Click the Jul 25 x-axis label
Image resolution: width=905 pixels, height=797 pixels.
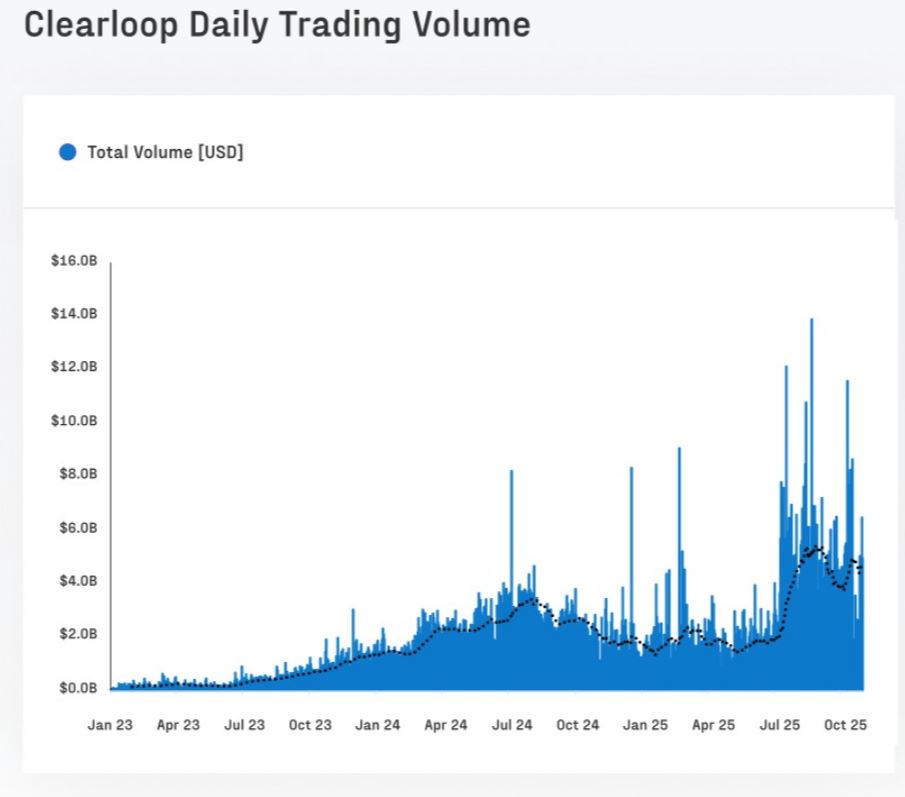click(780, 725)
